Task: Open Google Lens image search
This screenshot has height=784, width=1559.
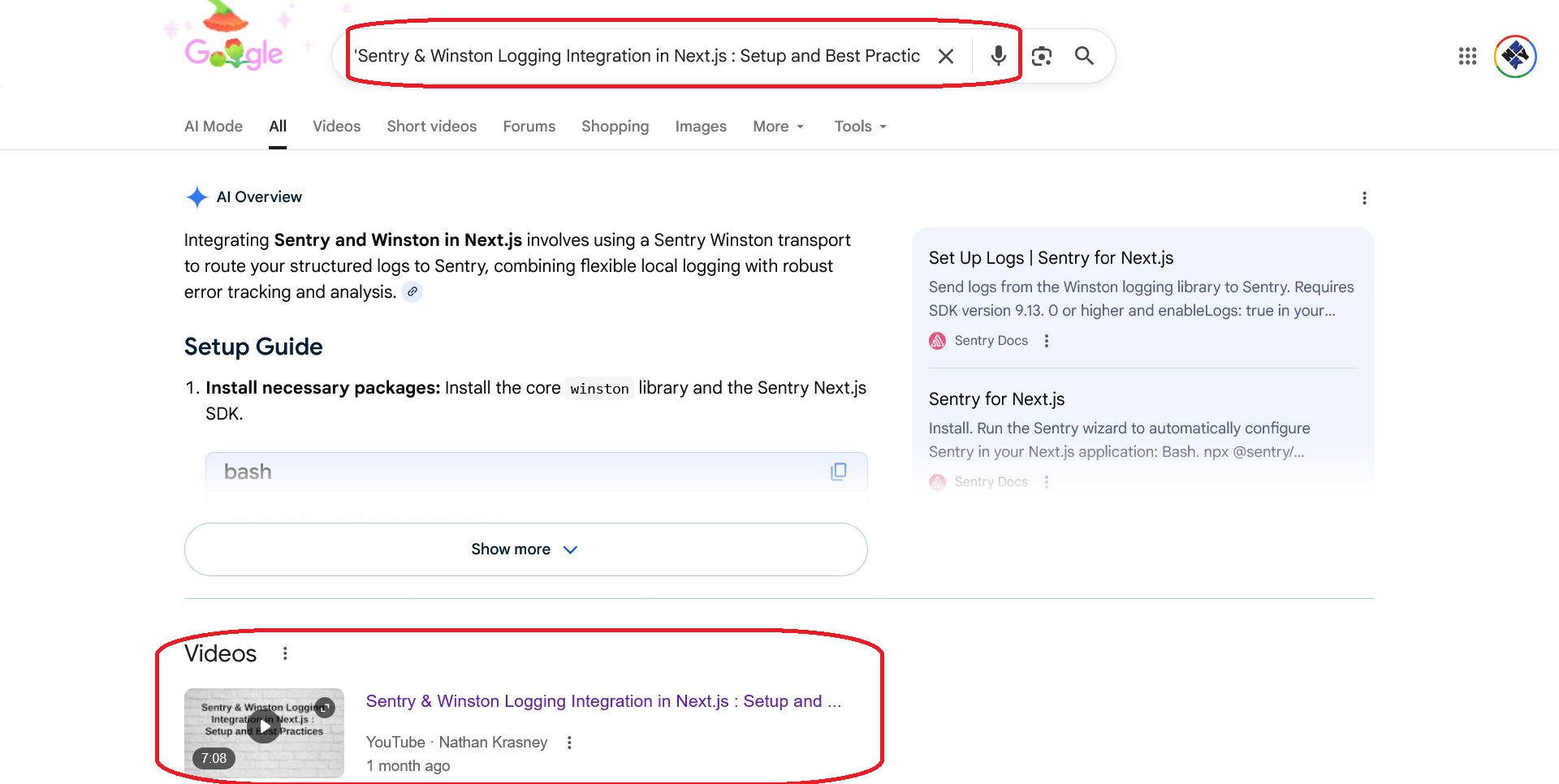Action: (1041, 55)
